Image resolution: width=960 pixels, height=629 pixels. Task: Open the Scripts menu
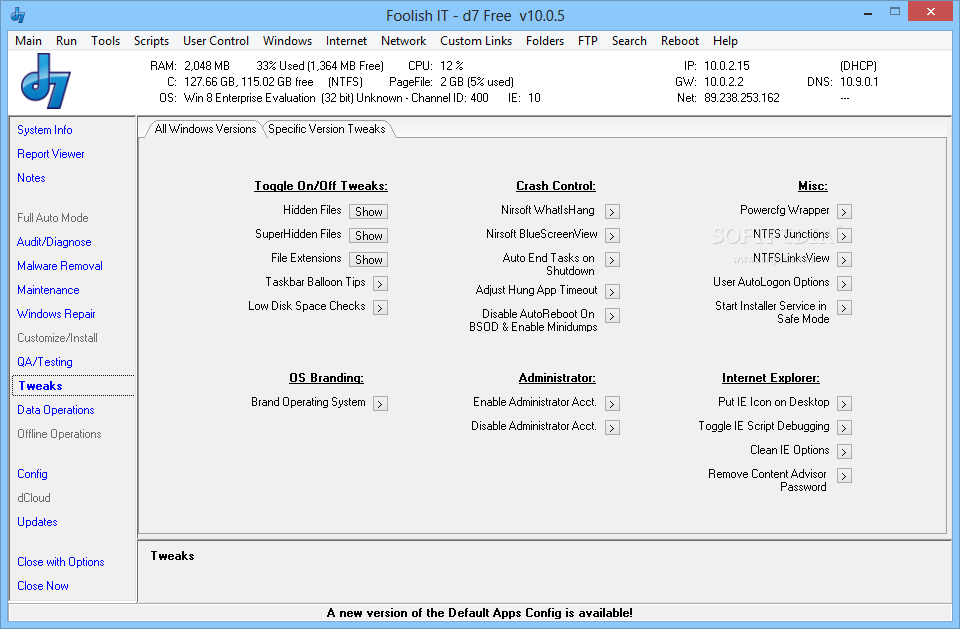point(151,40)
